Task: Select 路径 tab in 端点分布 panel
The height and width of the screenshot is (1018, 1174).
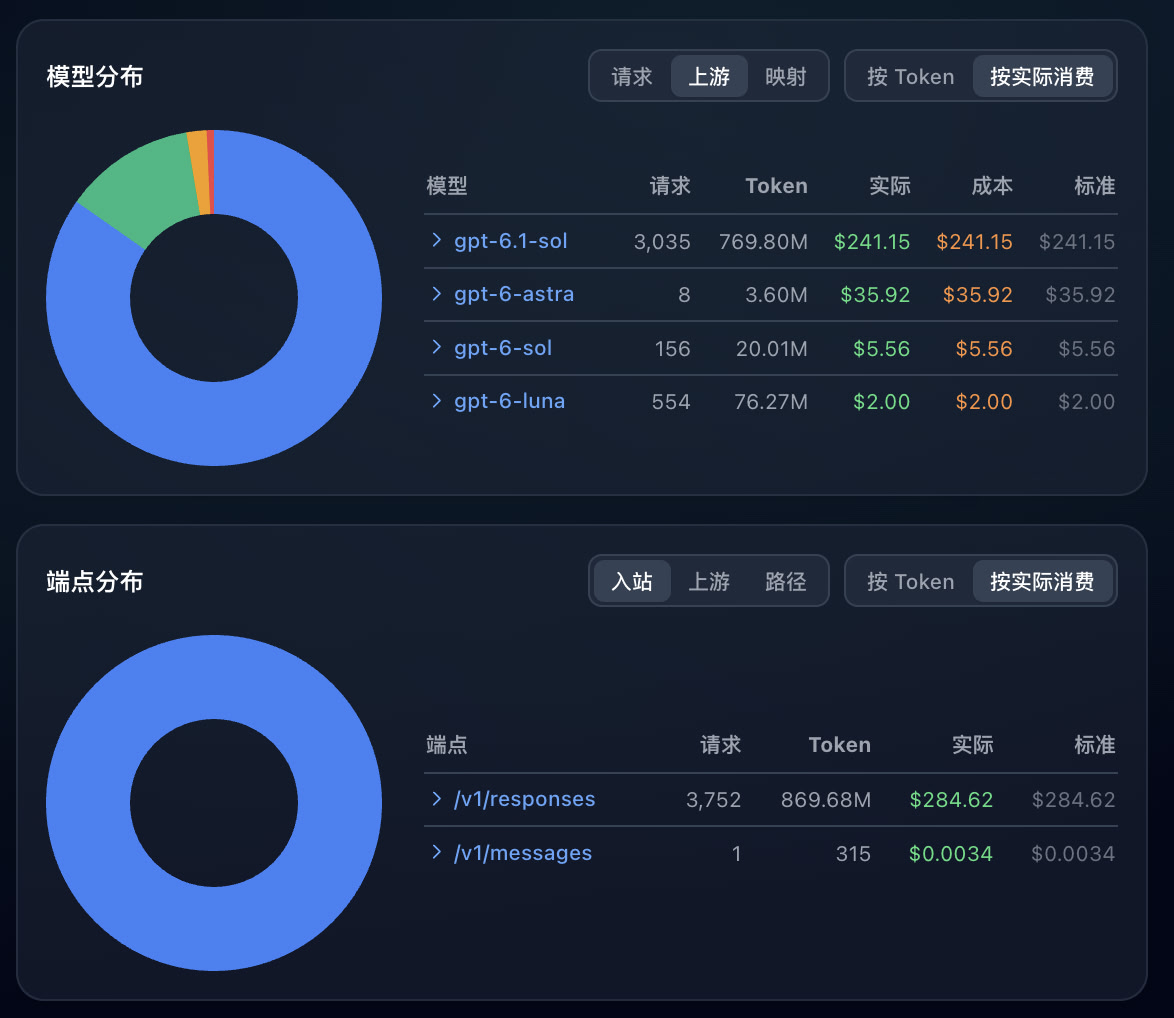Action: pos(785,582)
